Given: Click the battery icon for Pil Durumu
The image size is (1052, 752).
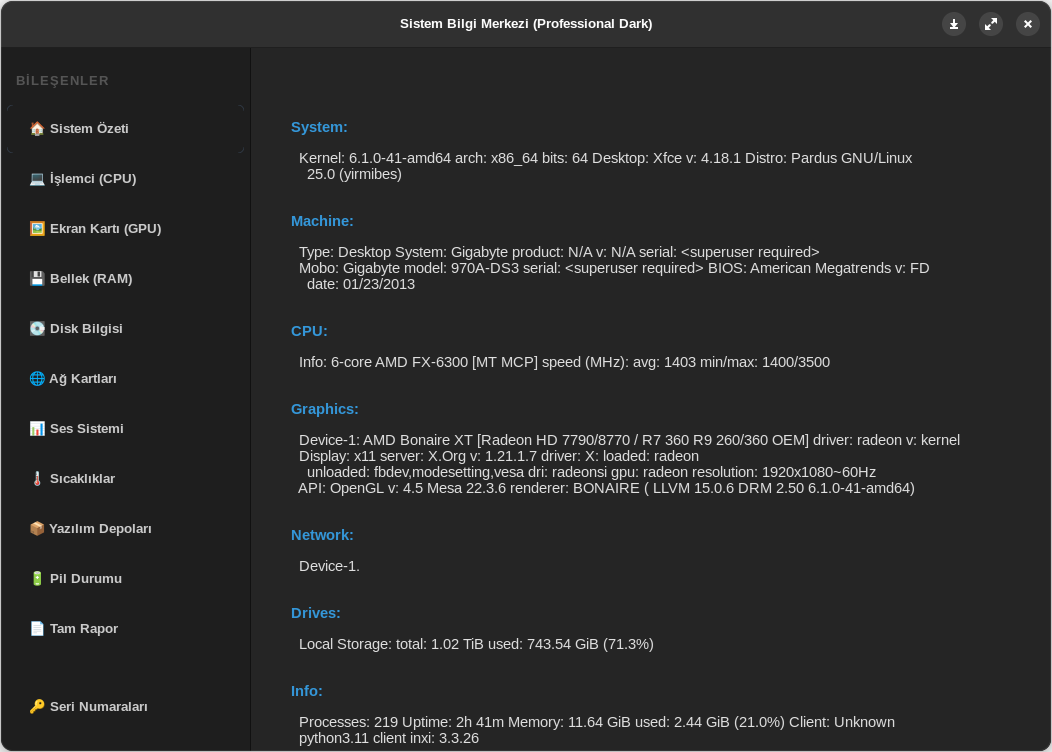Looking at the screenshot, I should [x=37, y=579].
